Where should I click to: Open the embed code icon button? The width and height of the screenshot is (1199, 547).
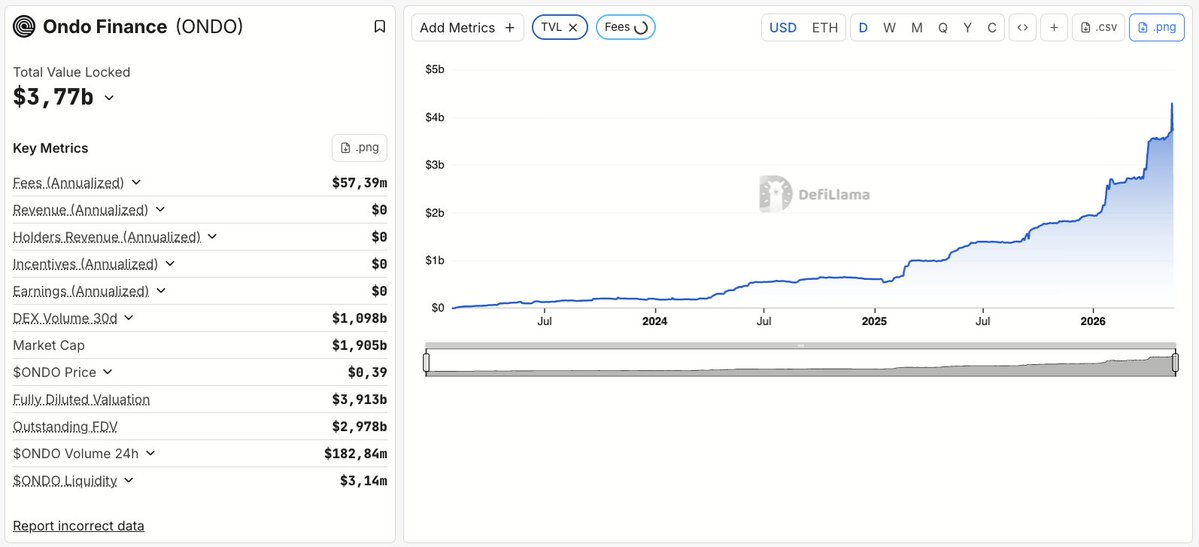point(1022,28)
